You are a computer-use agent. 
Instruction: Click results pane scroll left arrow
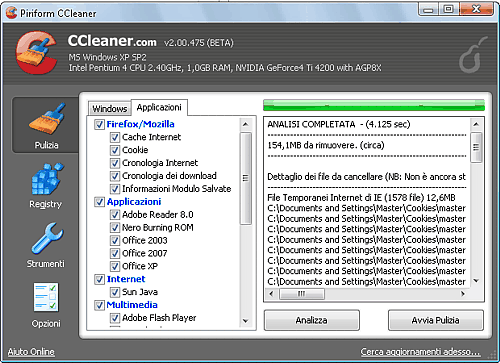tap(271, 294)
